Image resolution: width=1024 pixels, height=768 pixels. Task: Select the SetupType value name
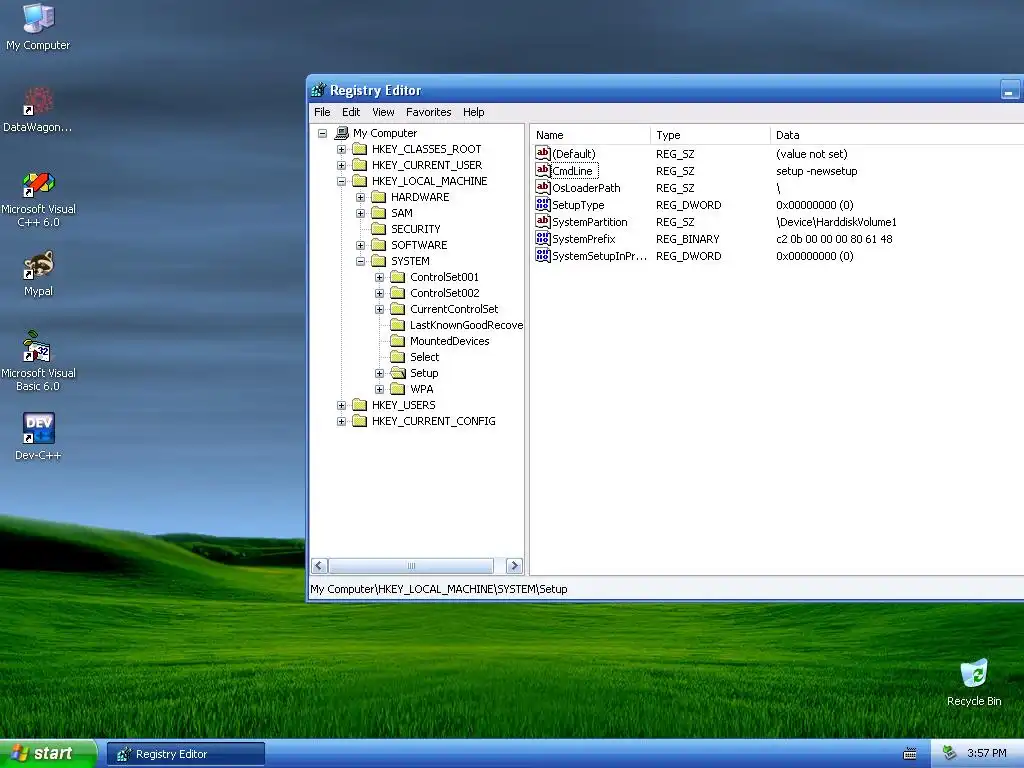click(578, 205)
